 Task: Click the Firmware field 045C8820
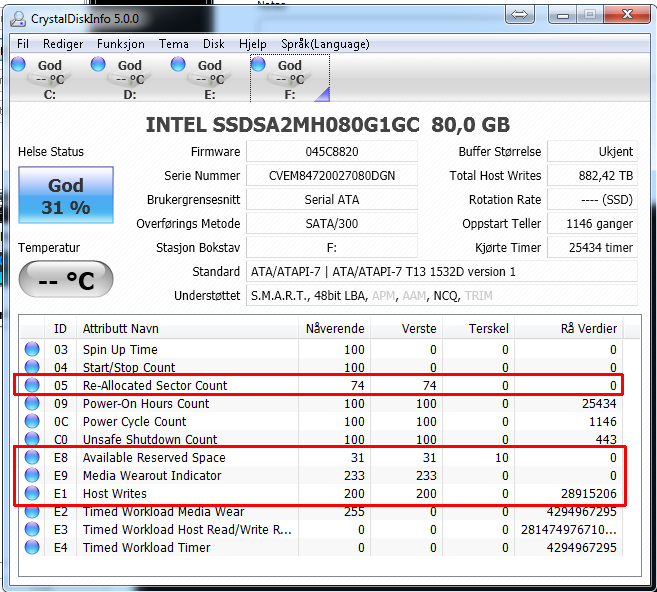point(332,151)
